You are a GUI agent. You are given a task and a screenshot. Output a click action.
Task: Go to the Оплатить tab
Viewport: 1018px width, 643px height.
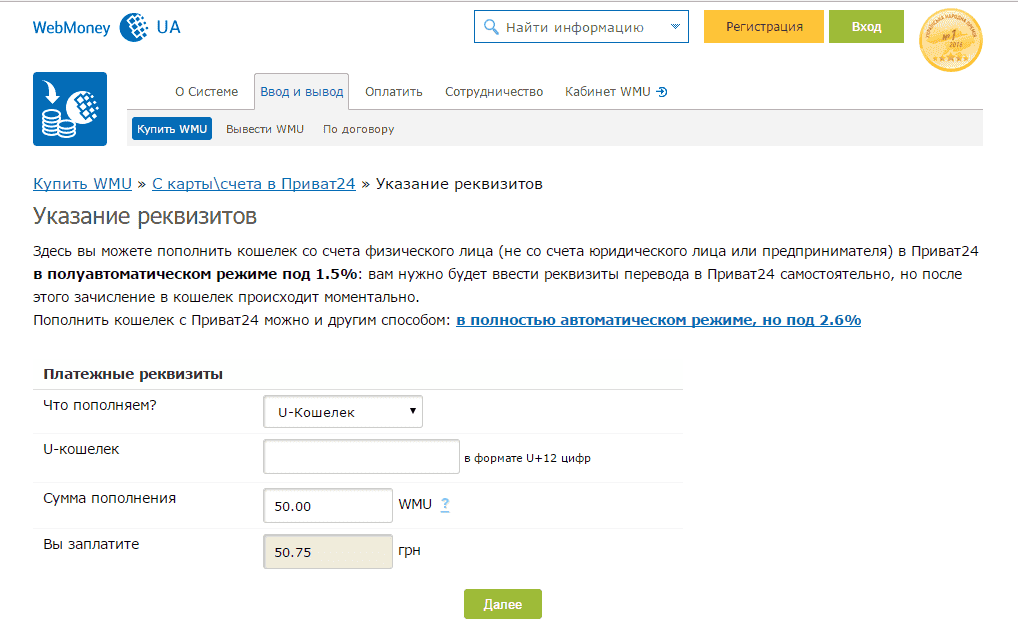pyautogui.click(x=394, y=92)
